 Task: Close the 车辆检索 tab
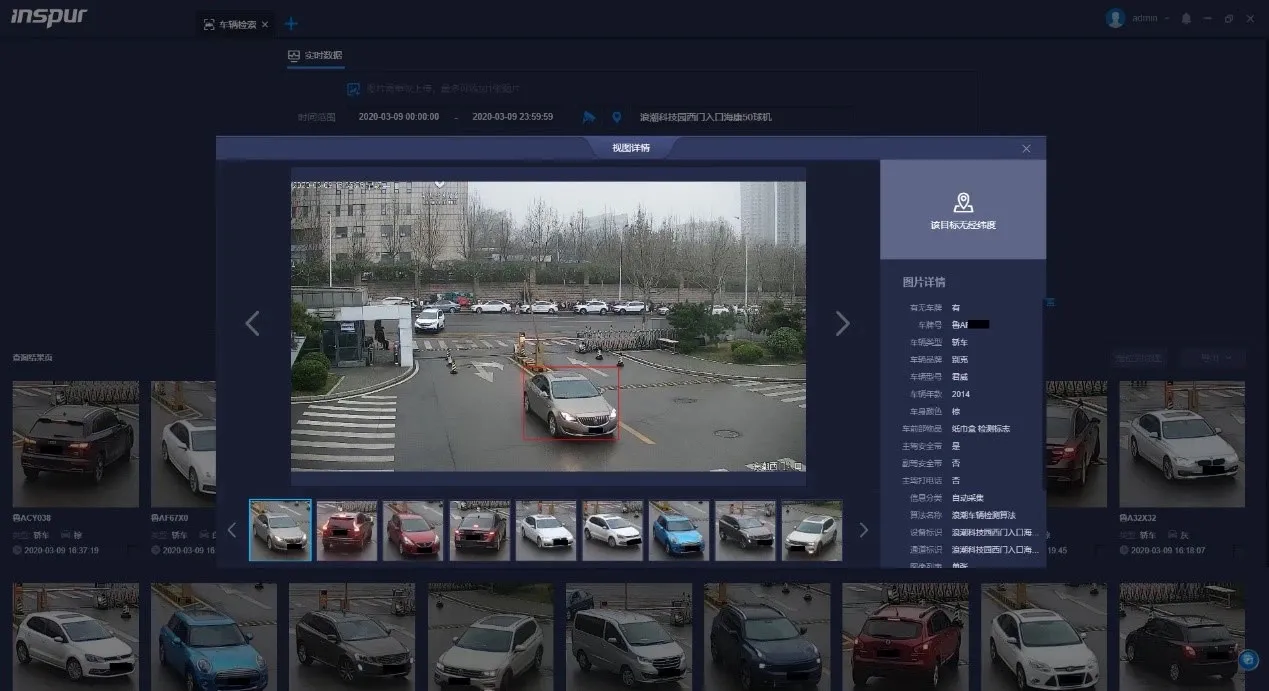click(265, 24)
